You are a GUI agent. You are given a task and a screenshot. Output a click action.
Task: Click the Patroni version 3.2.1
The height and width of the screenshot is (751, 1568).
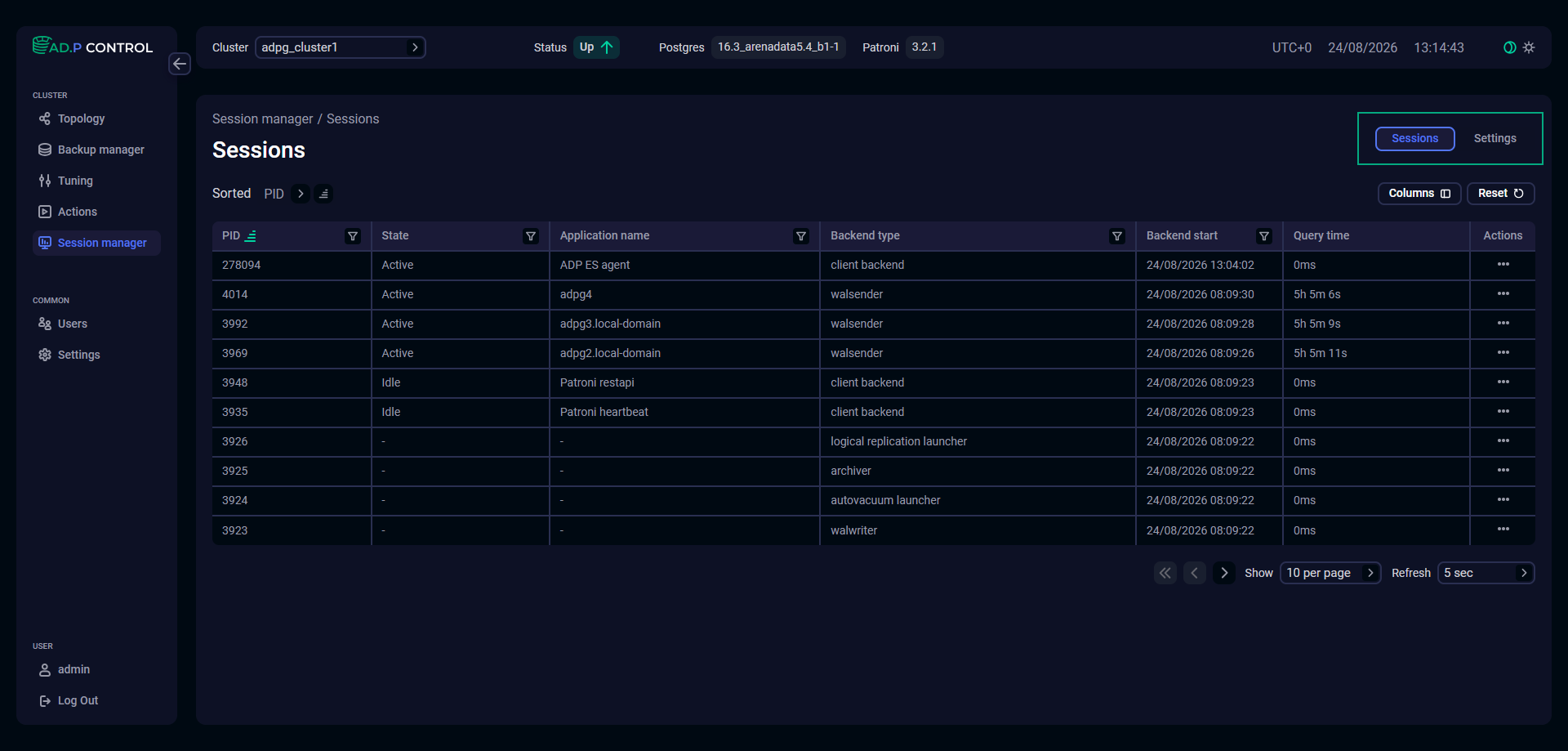(924, 47)
